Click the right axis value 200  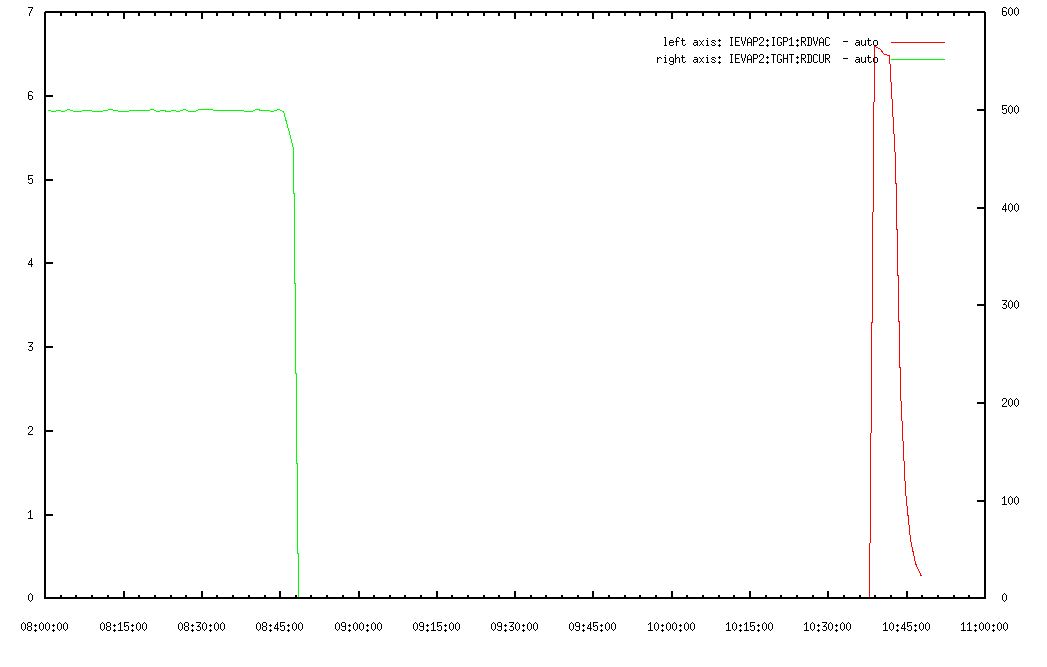pos(1010,403)
